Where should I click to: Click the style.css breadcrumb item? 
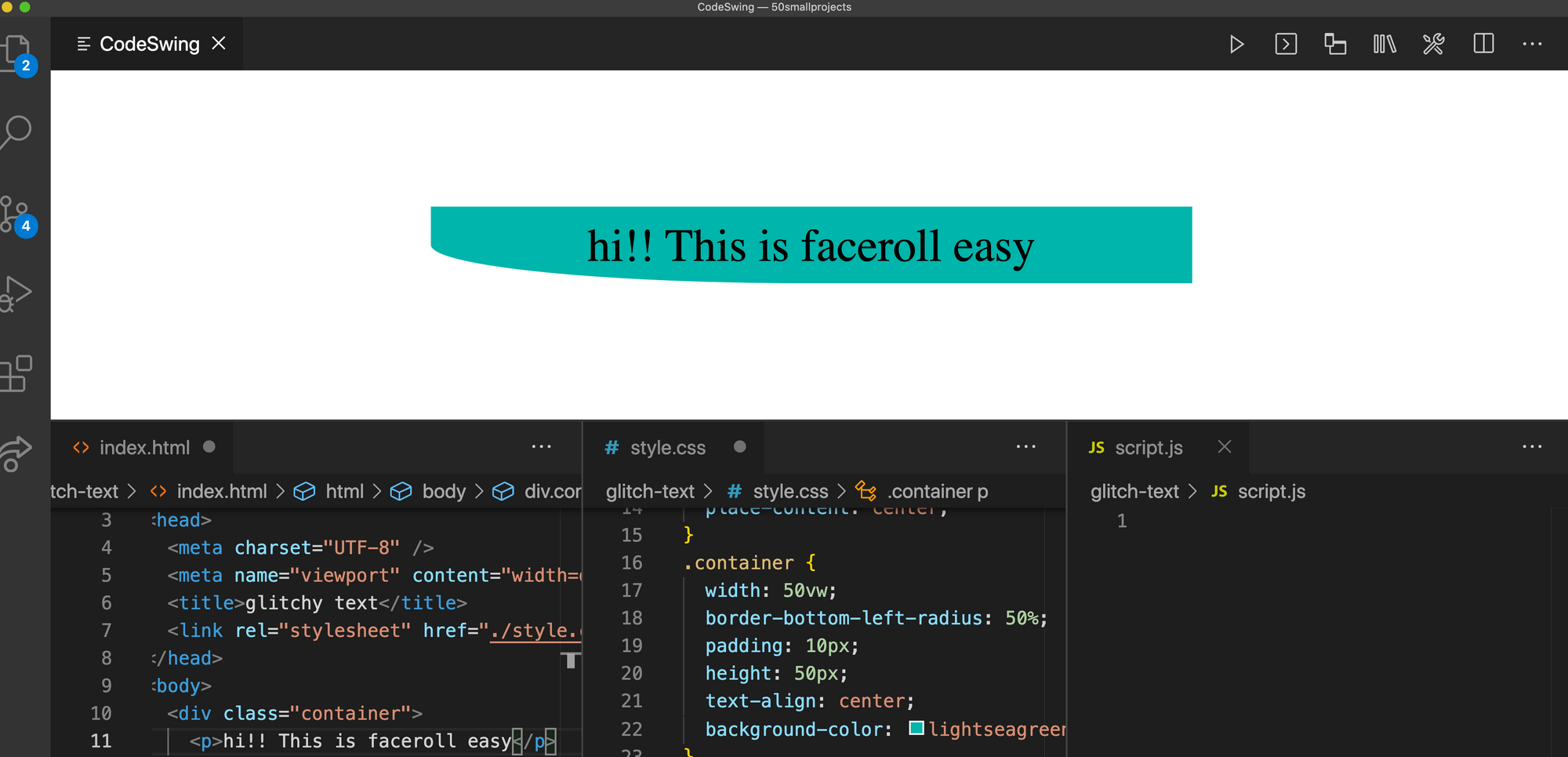click(778, 491)
